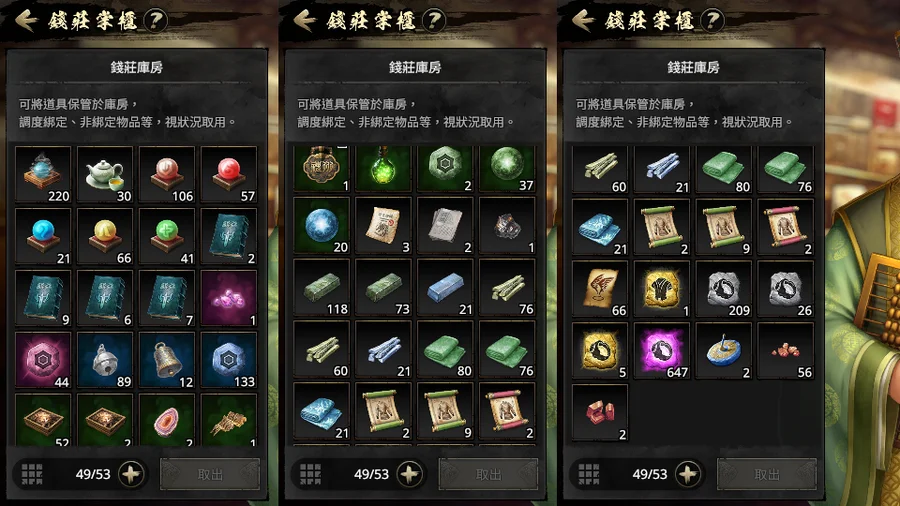This screenshot has height=506, width=900.
Task: Select the green jade sphere showing 37
Action: (507, 168)
